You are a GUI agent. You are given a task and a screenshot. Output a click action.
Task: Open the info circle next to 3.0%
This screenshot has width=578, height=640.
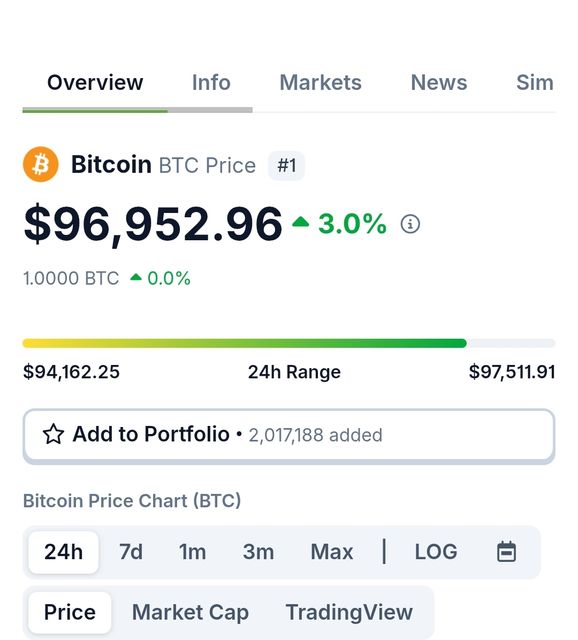tap(410, 224)
